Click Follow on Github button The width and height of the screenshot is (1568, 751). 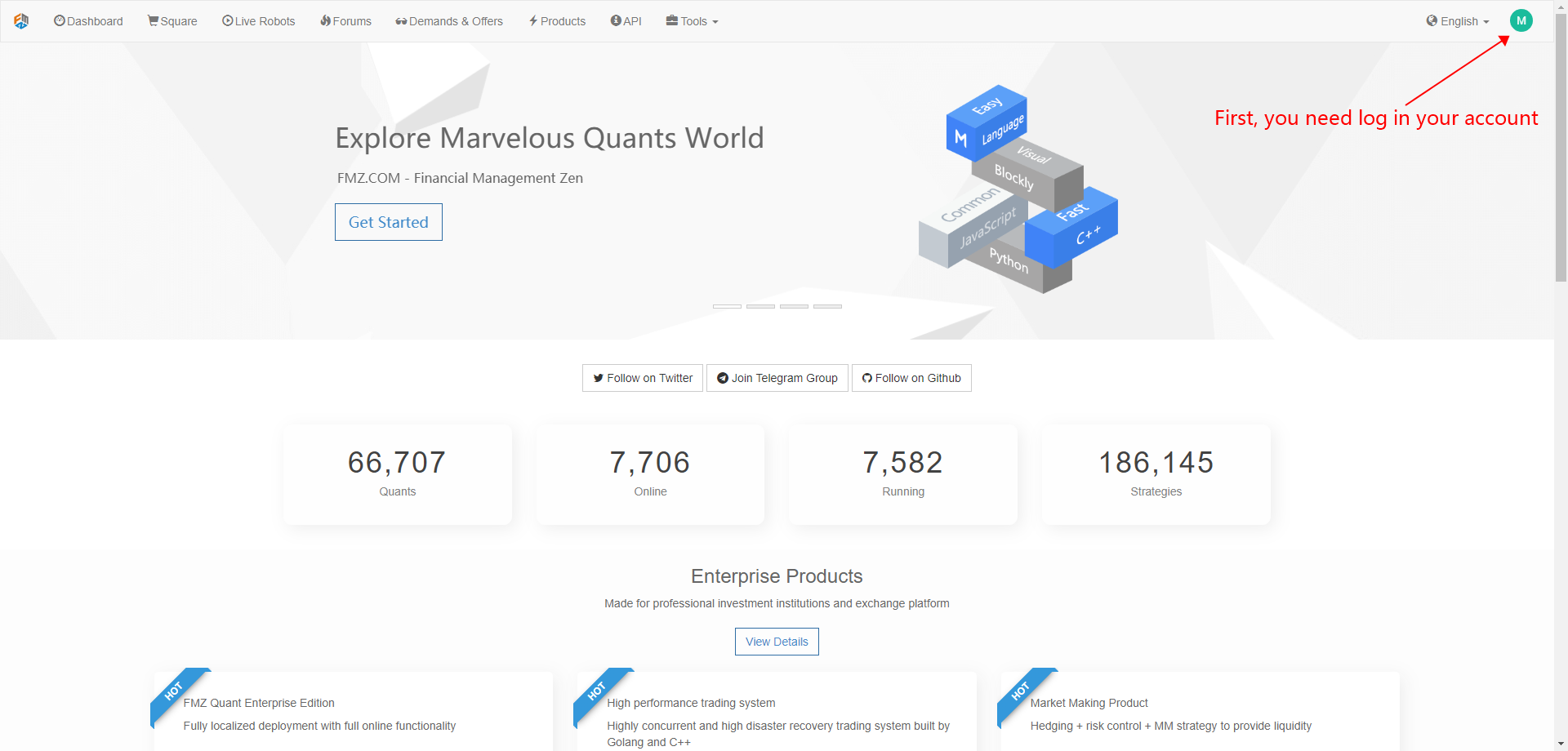click(911, 378)
